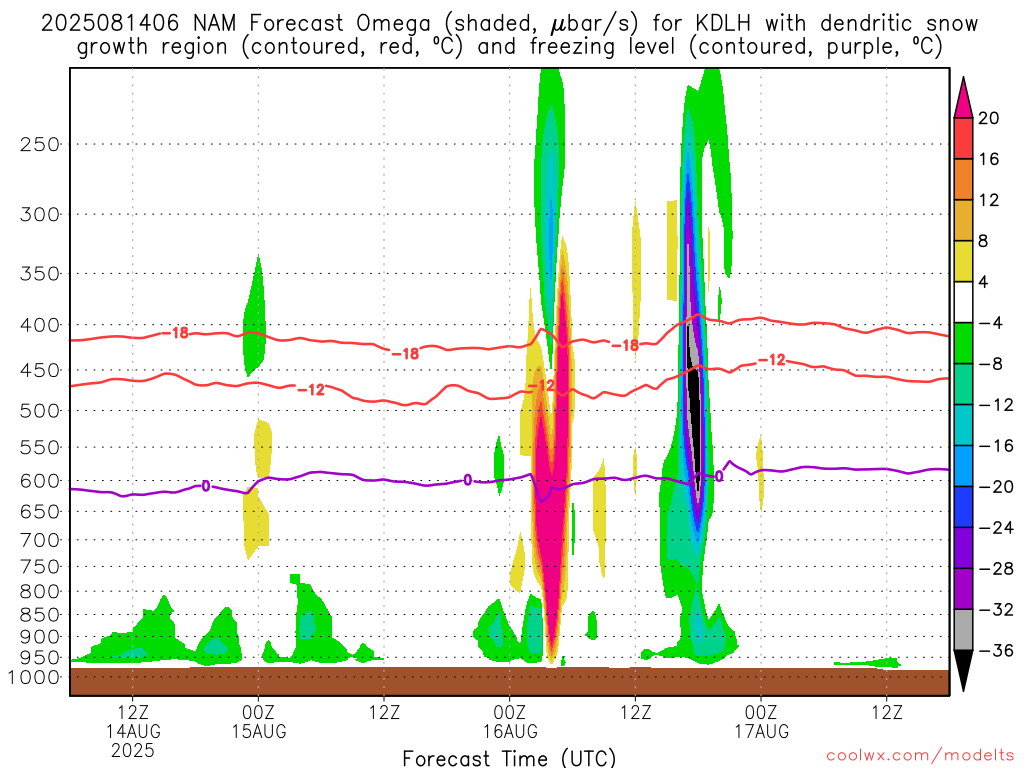Click the Forecast Time (UTC) axis title
1024x768 pixels.
coord(509,758)
